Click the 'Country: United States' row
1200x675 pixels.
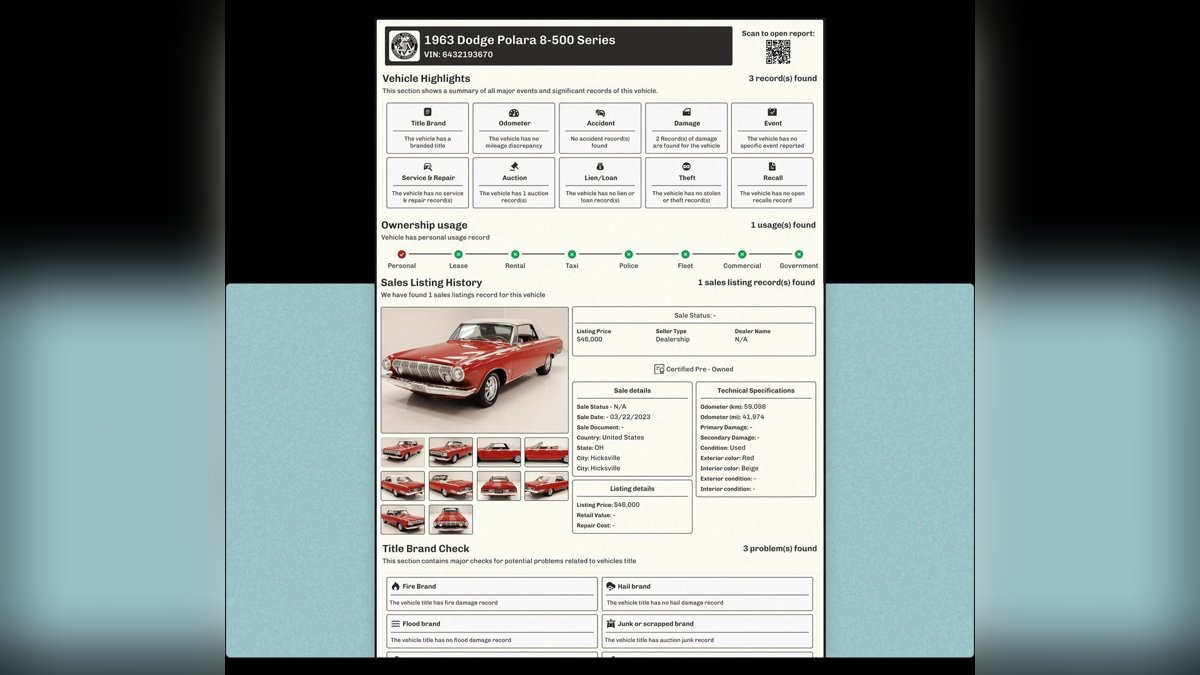pos(610,437)
